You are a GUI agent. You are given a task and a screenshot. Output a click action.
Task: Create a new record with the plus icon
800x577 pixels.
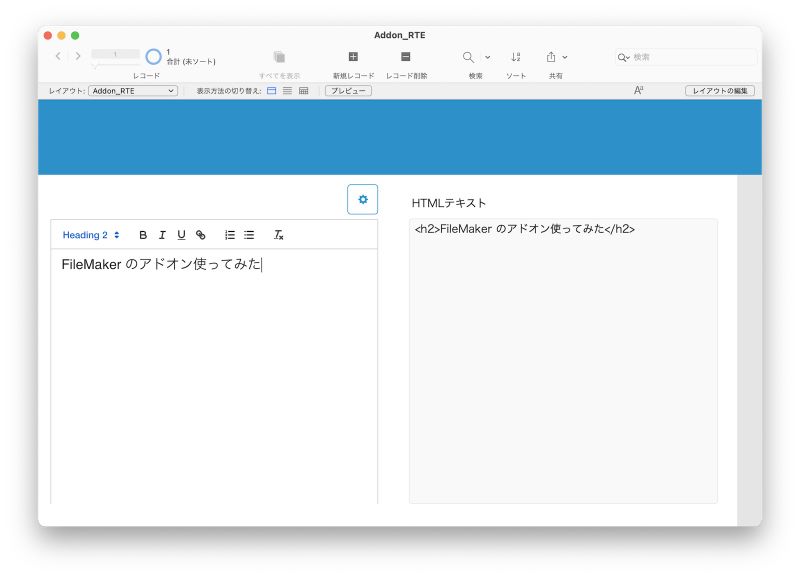point(353,57)
